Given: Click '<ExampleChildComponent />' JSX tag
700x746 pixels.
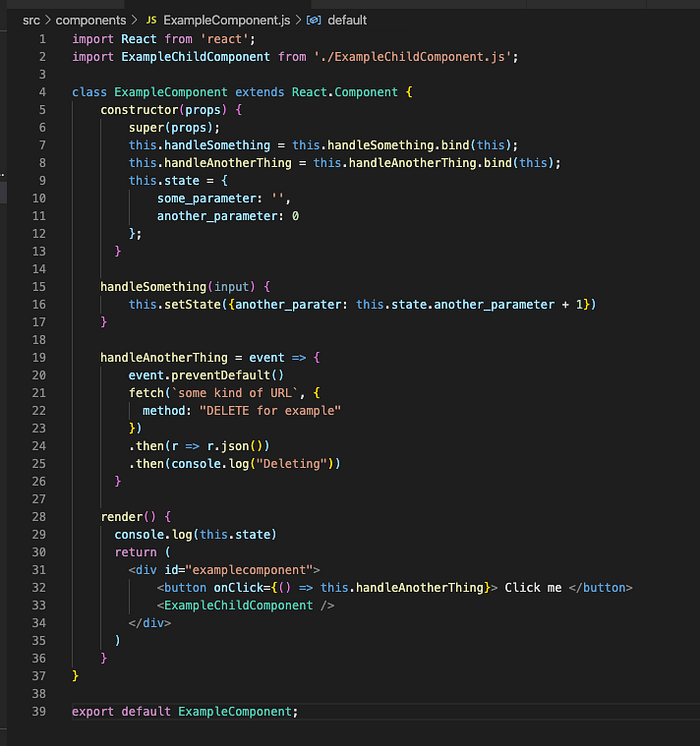Looking at the screenshot, I should (246, 606).
